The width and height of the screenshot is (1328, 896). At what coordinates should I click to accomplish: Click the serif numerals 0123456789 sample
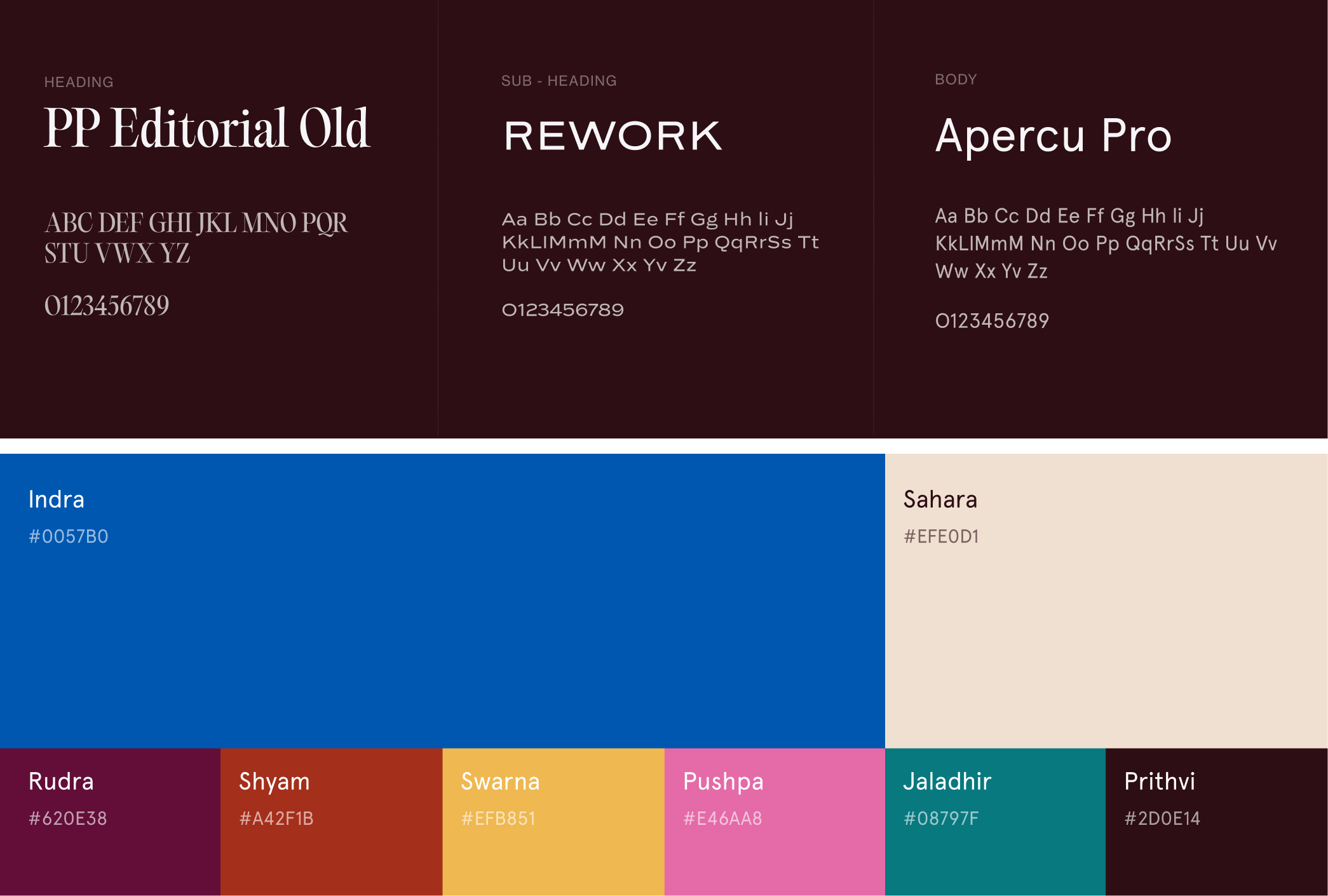(x=107, y=306)
